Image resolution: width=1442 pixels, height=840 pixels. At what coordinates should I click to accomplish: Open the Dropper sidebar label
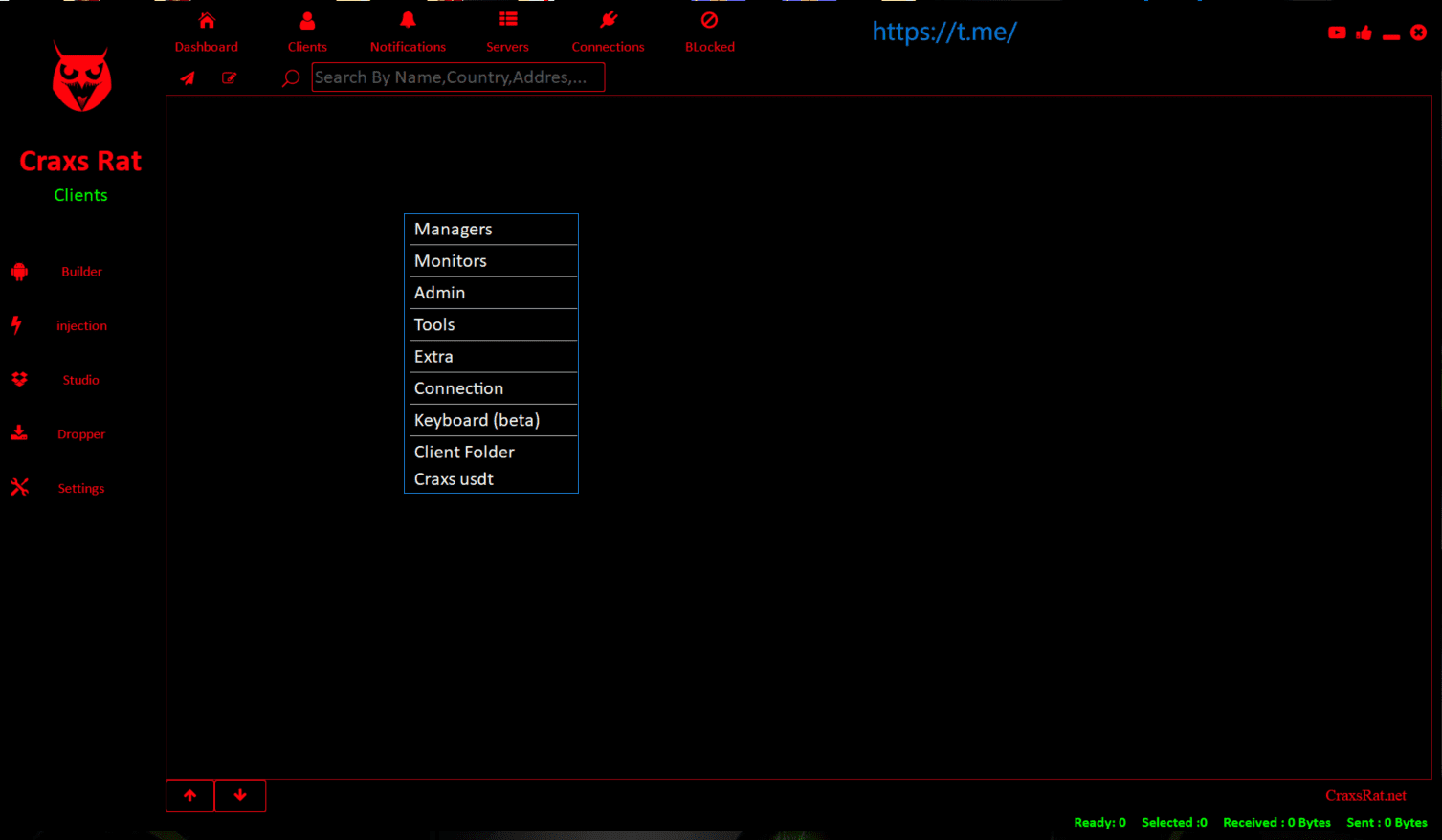click(x=81, y=434)
